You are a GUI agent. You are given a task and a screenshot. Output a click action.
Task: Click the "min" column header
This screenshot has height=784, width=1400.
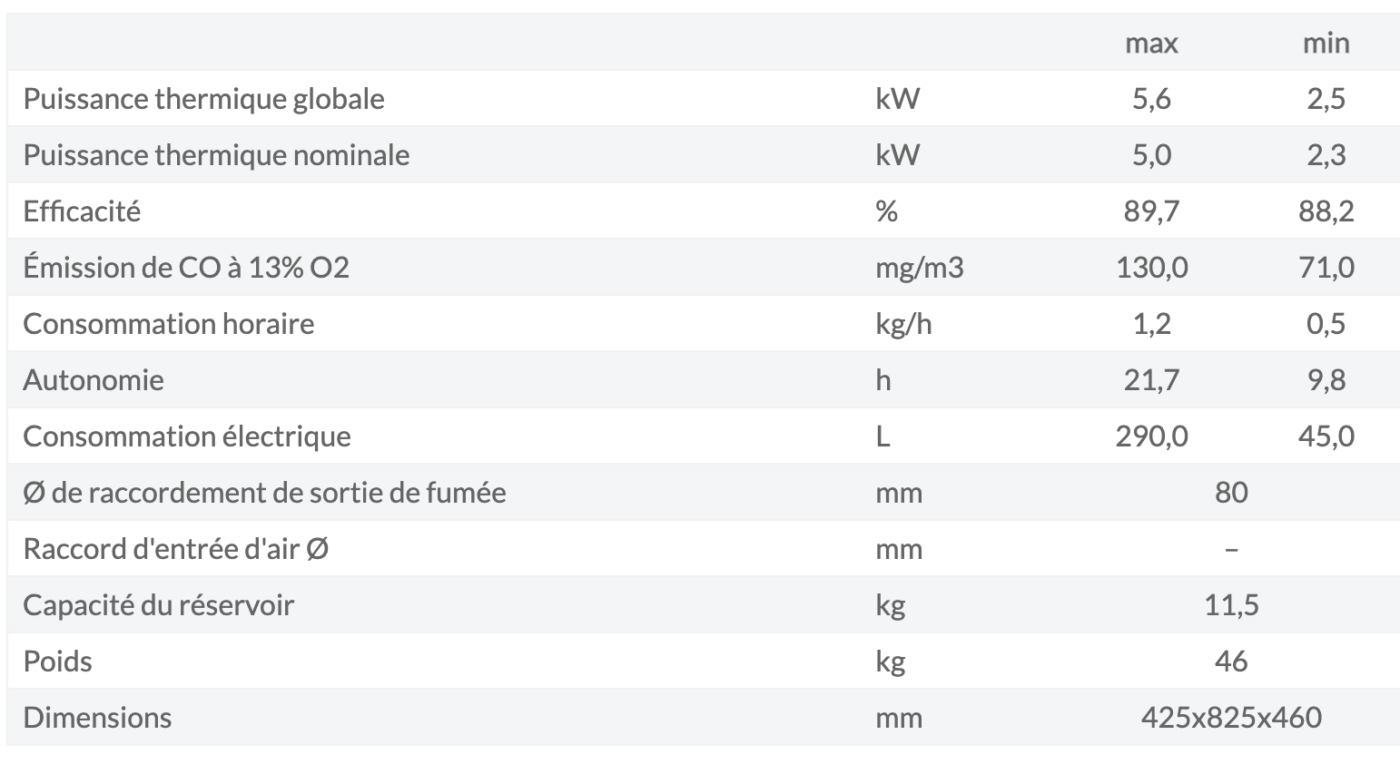(x=1326, y=43)
